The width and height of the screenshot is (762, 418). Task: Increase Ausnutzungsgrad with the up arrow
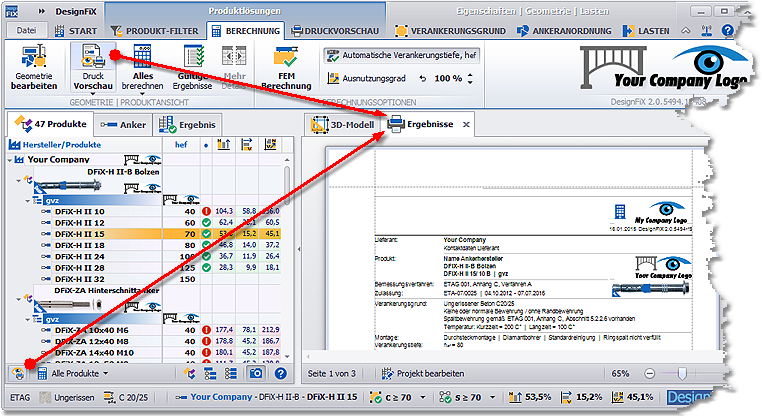point(470,75)
